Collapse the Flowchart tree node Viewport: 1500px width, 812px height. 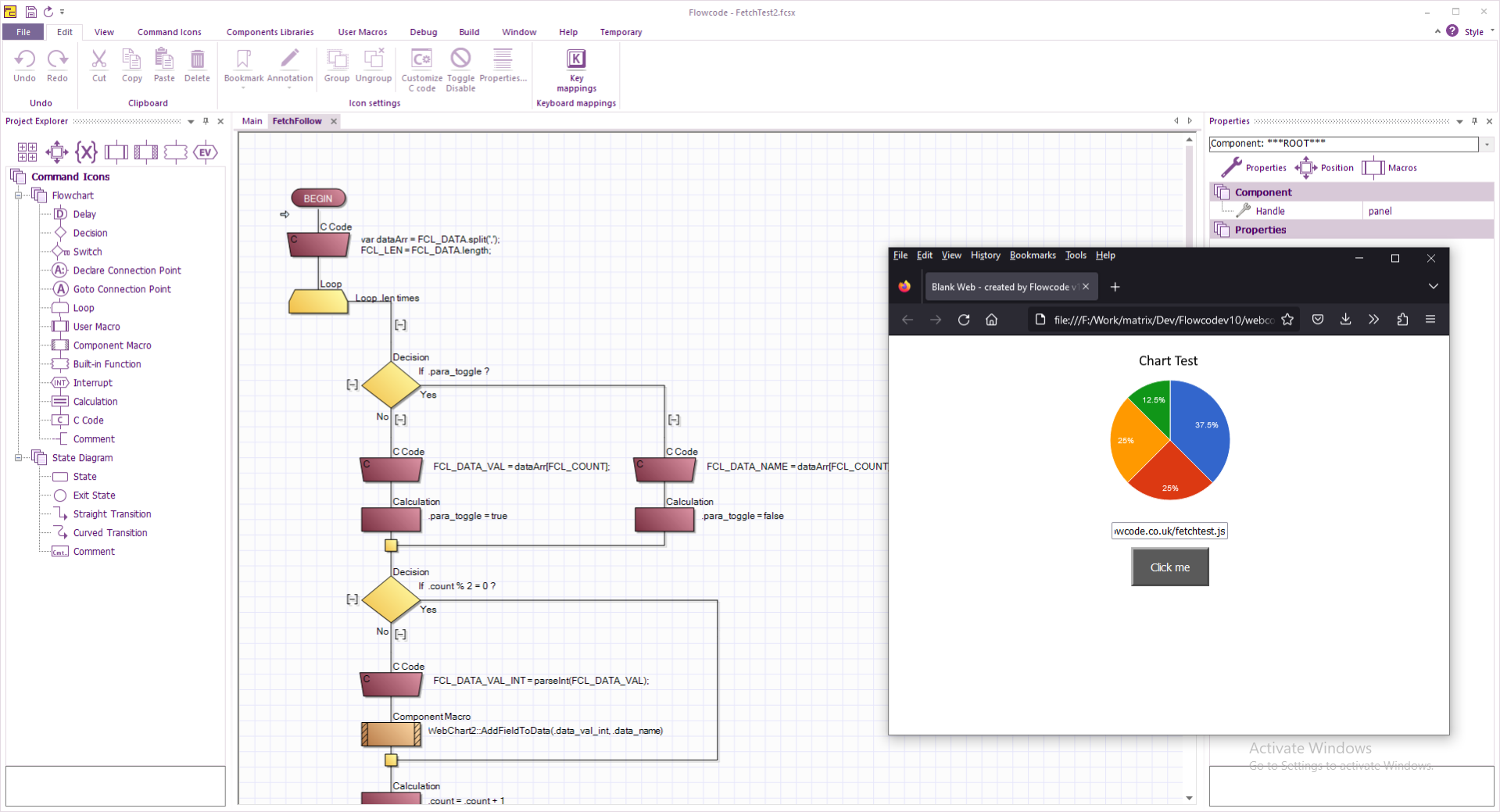[18, 195]
